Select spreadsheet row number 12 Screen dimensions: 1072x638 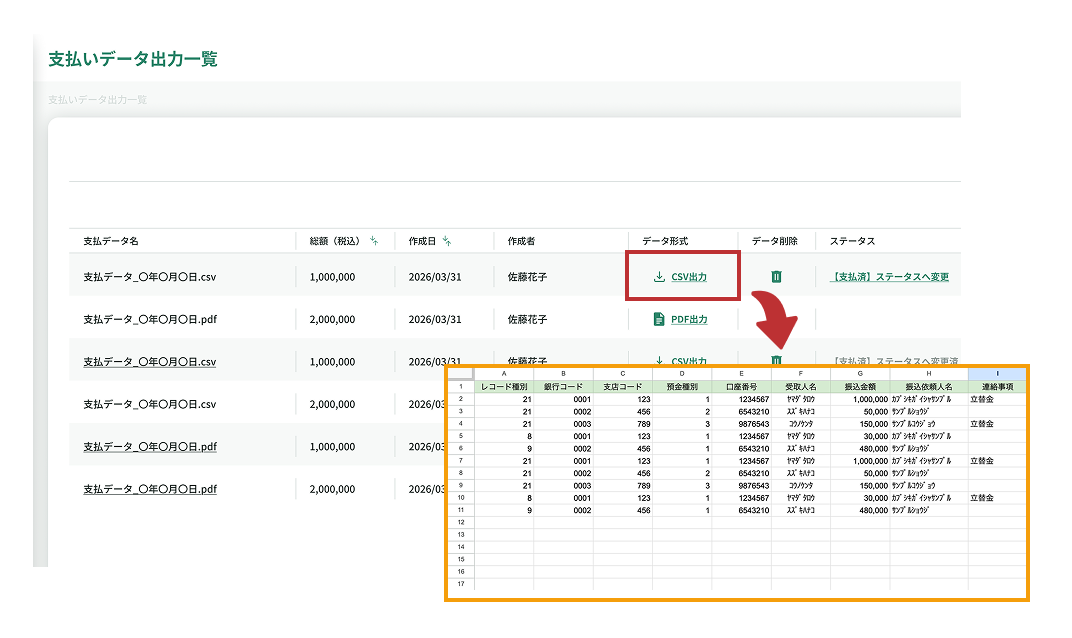click(461, 522)
